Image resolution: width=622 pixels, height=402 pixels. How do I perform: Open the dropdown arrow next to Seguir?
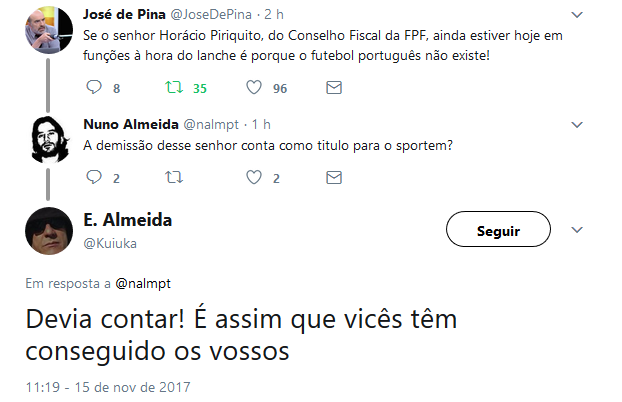click(576, 231)
